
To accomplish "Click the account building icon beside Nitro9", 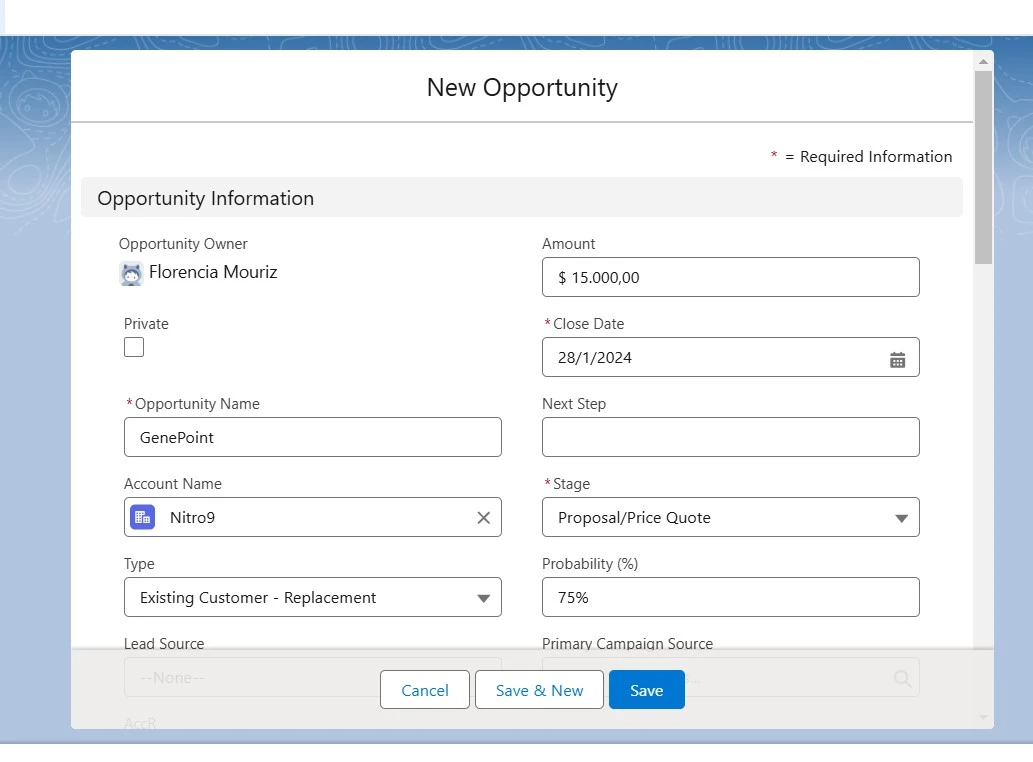I will pos(142,517).
